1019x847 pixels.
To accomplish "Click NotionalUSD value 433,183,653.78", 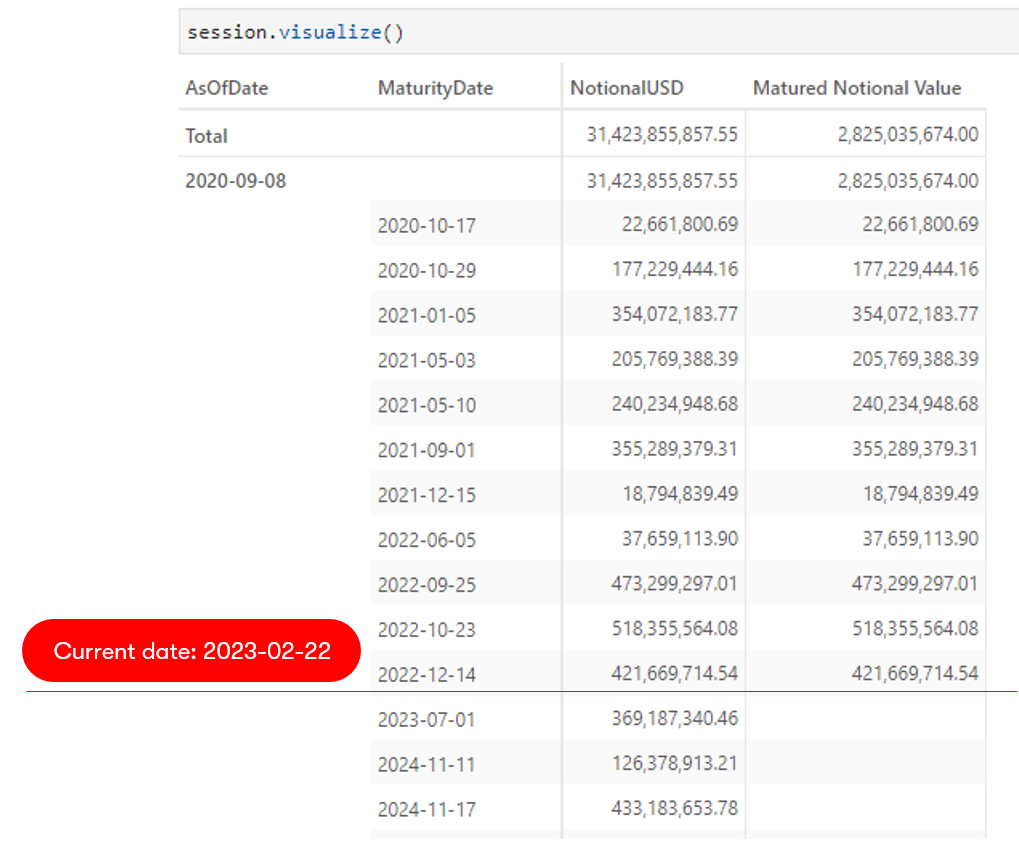I will click(675, 808).
